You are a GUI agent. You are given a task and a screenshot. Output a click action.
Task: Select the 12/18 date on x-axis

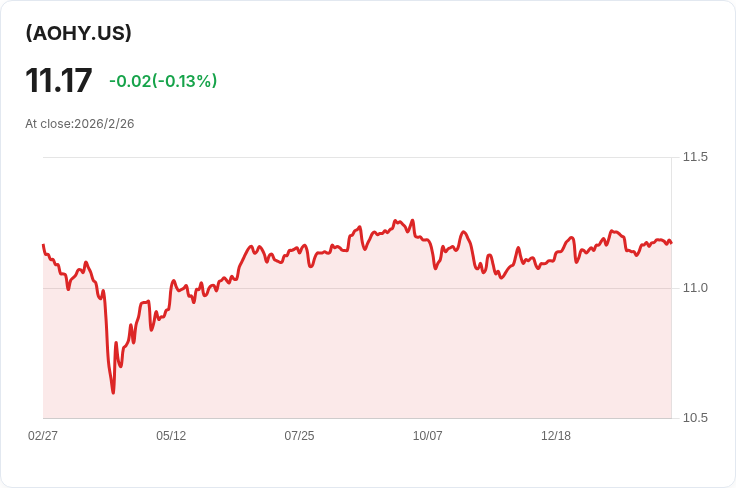[x=556, y=436]
